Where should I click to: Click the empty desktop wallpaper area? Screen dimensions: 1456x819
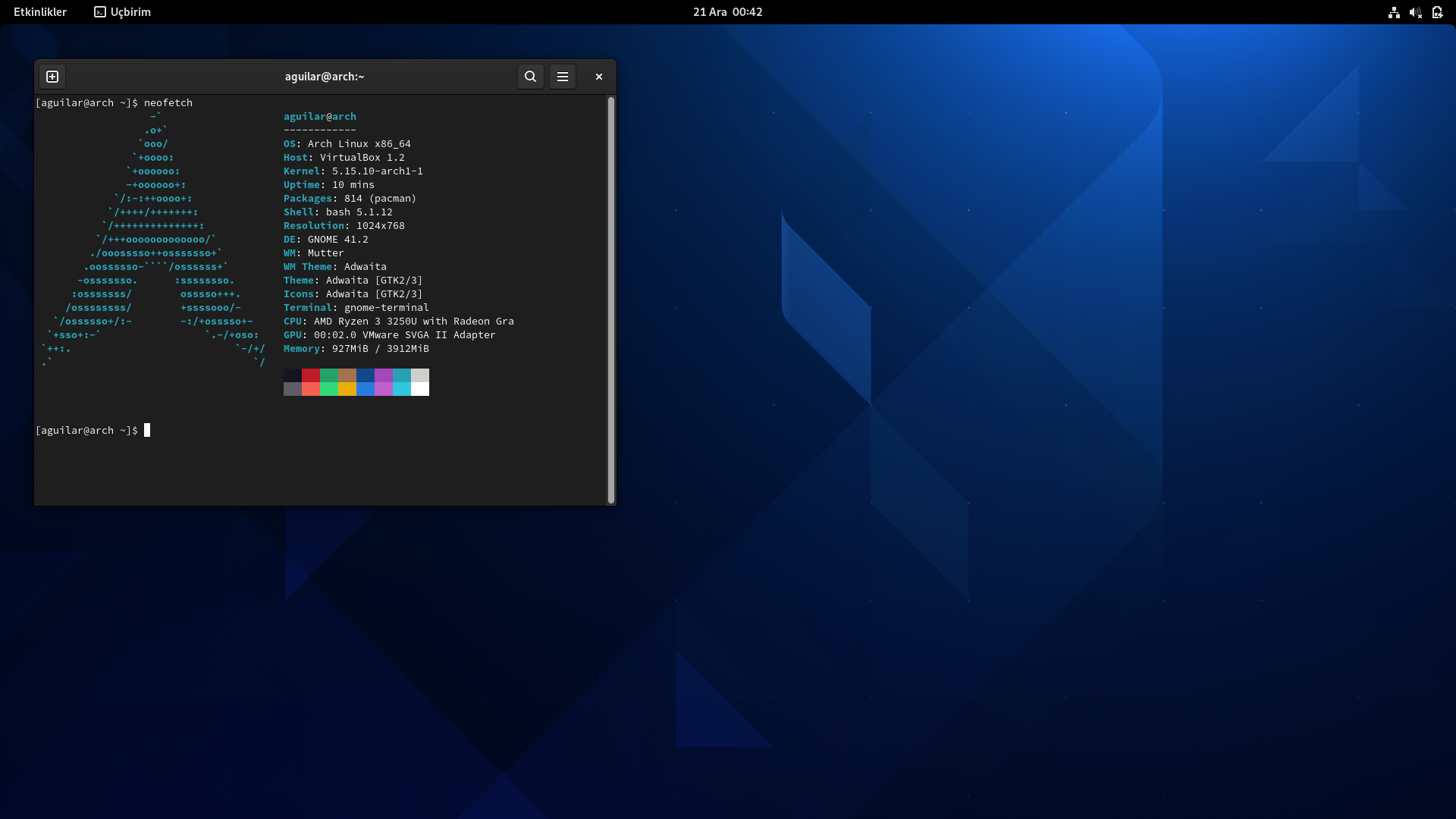click(986, 607)
